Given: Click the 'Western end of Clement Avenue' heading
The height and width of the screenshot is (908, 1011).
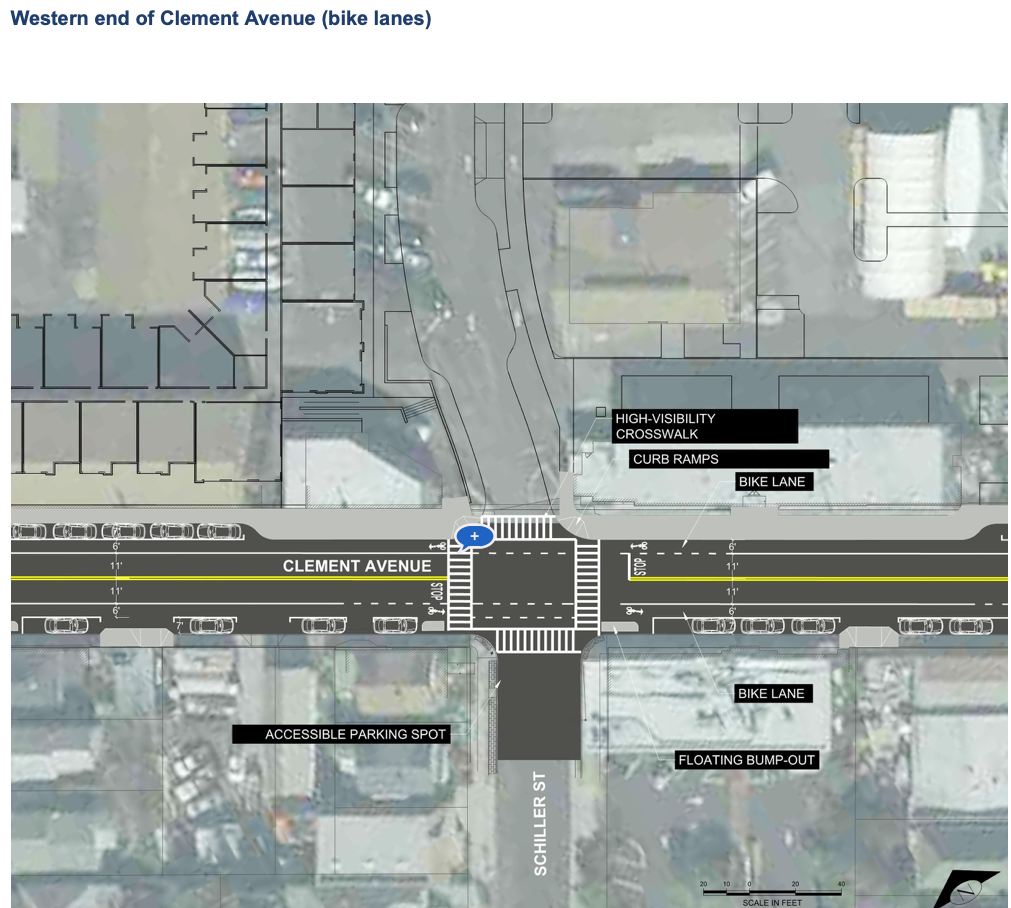Looking at the screenshot, I should (221, 19).
